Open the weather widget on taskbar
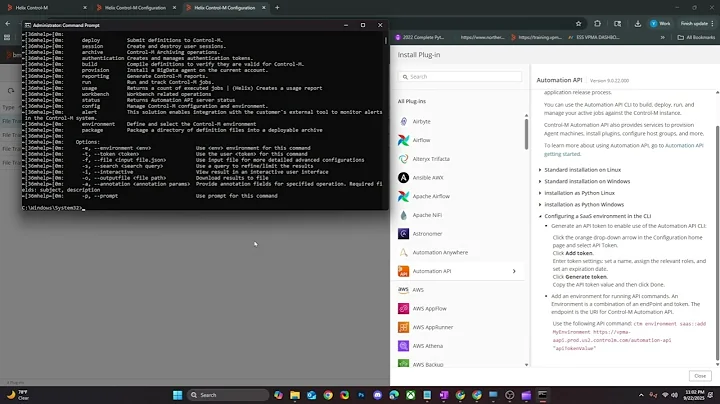The height and width of the screenshot is (404, 720). 17,395
